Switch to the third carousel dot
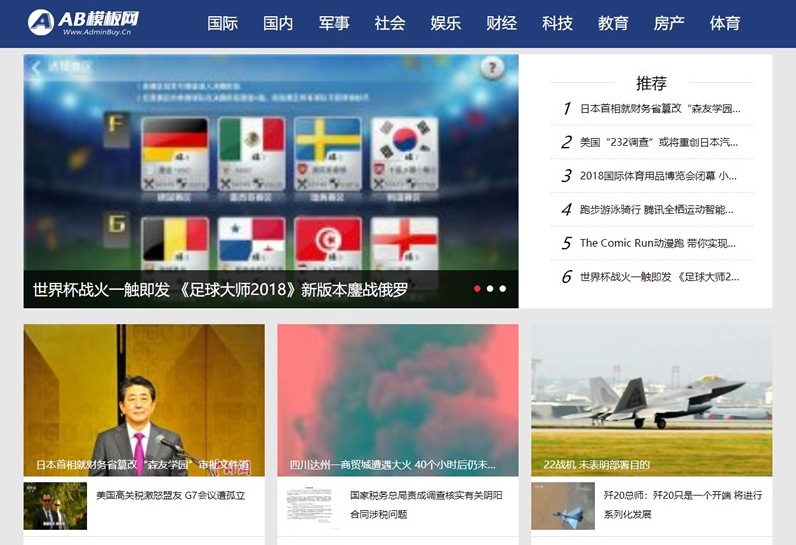796x545 pixels. click(x=503, y=289)
